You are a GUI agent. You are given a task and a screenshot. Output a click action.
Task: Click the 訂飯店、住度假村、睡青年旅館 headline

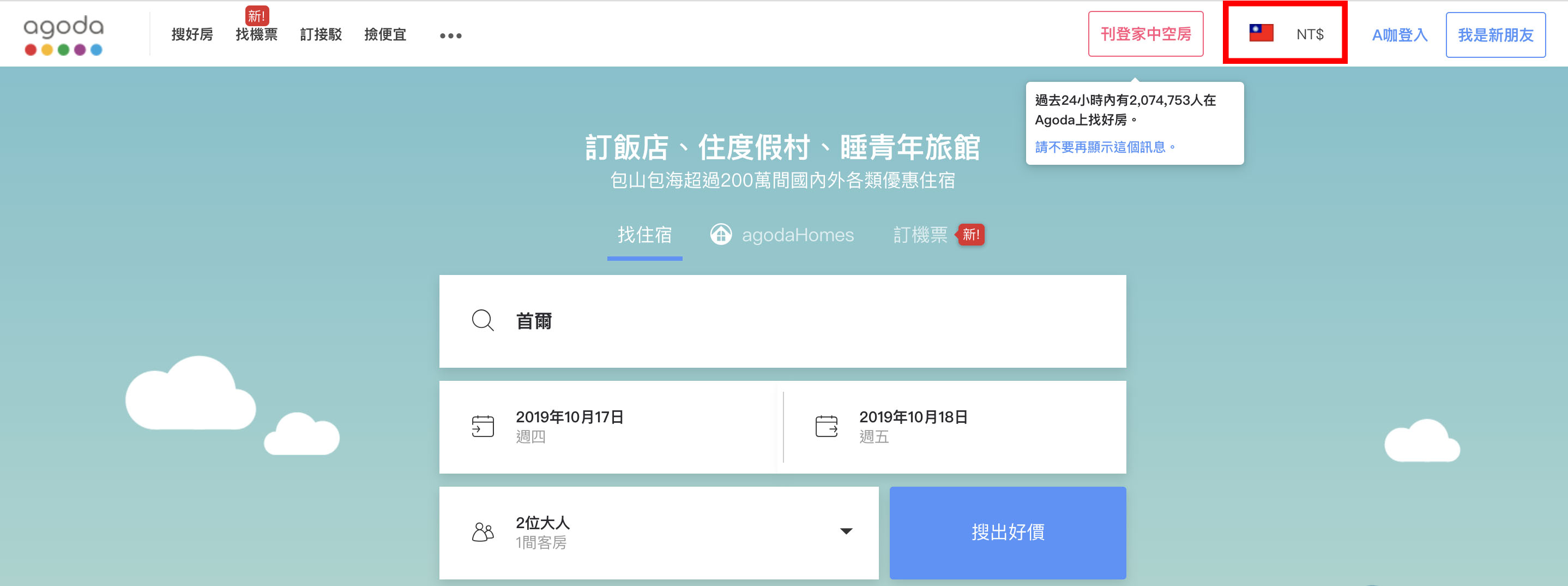pyautogui.click(x=783, y=147)
